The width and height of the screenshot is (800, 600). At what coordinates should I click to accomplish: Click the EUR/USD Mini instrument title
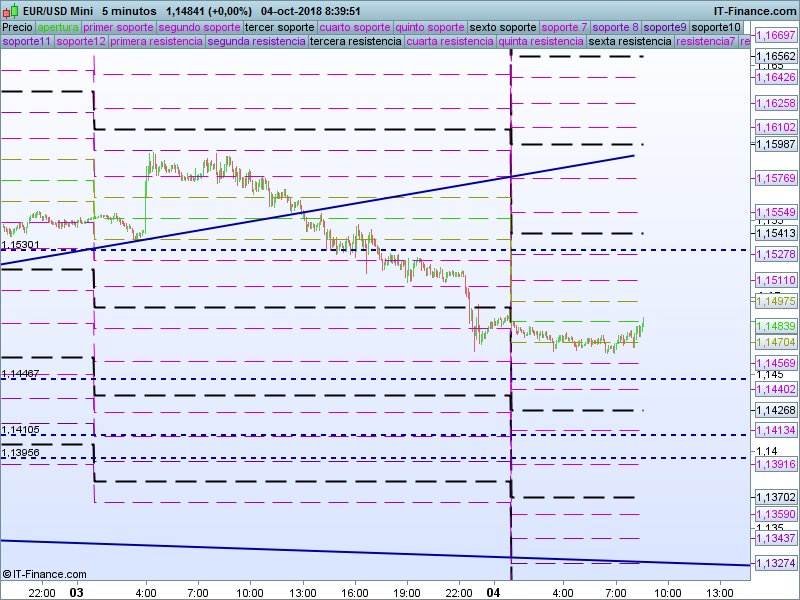click(57, 11)
